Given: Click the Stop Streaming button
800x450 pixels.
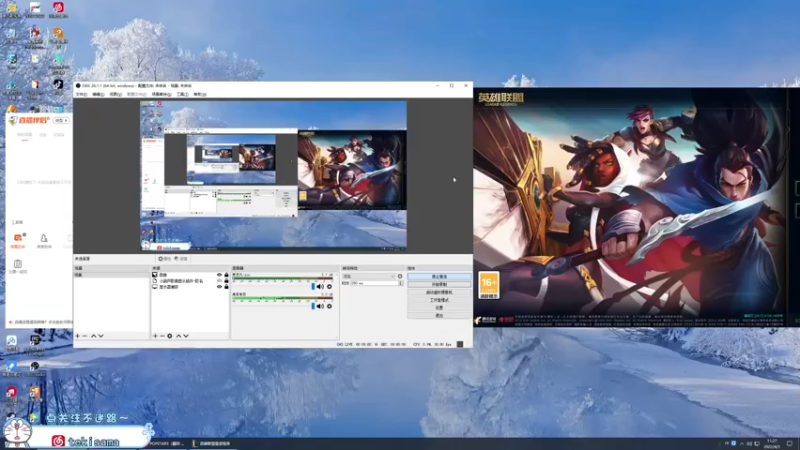Looking at the screenshot, I should tap(439, 277).
